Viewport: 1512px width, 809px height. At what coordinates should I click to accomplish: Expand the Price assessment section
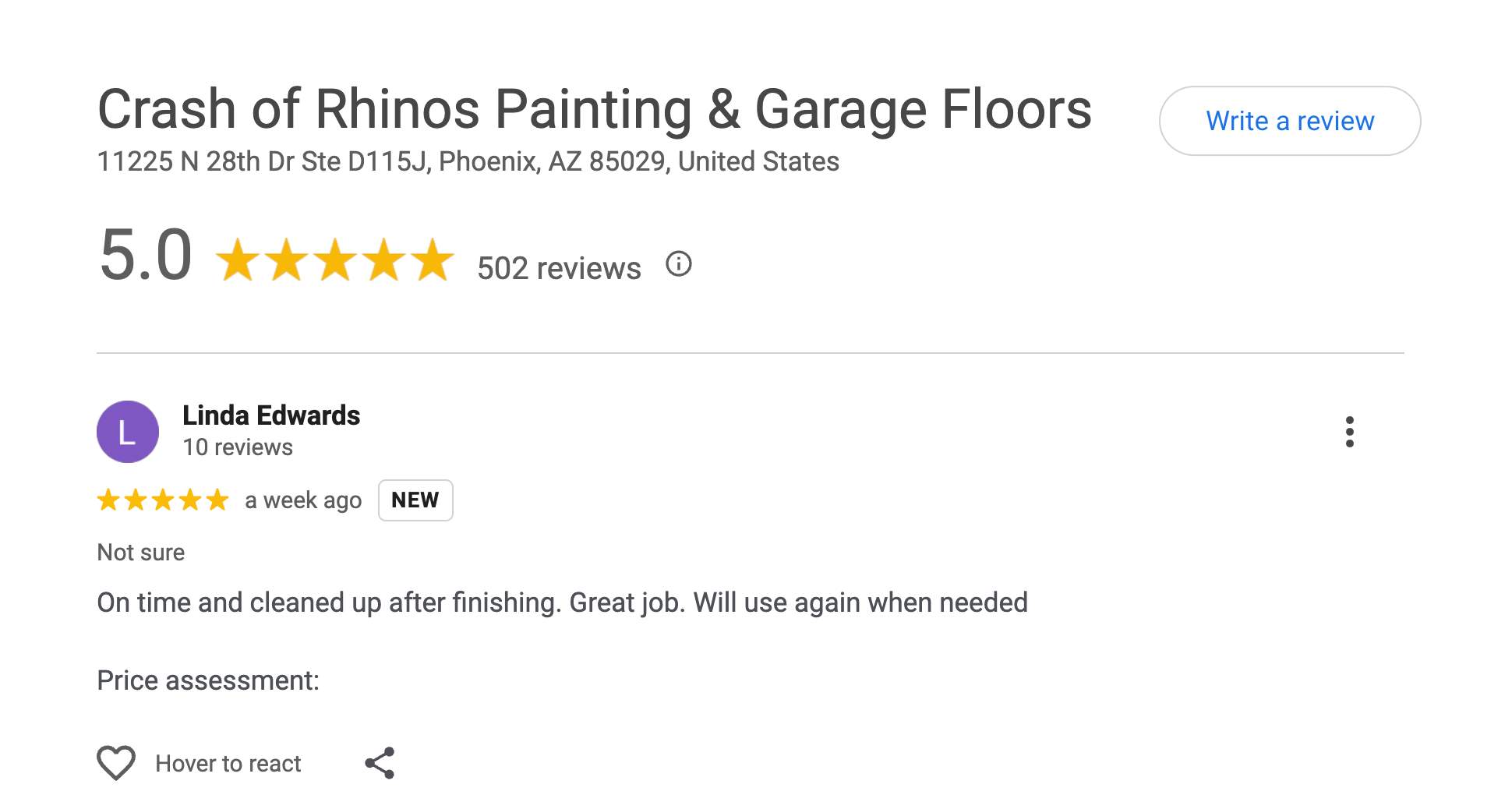point(209,680)
